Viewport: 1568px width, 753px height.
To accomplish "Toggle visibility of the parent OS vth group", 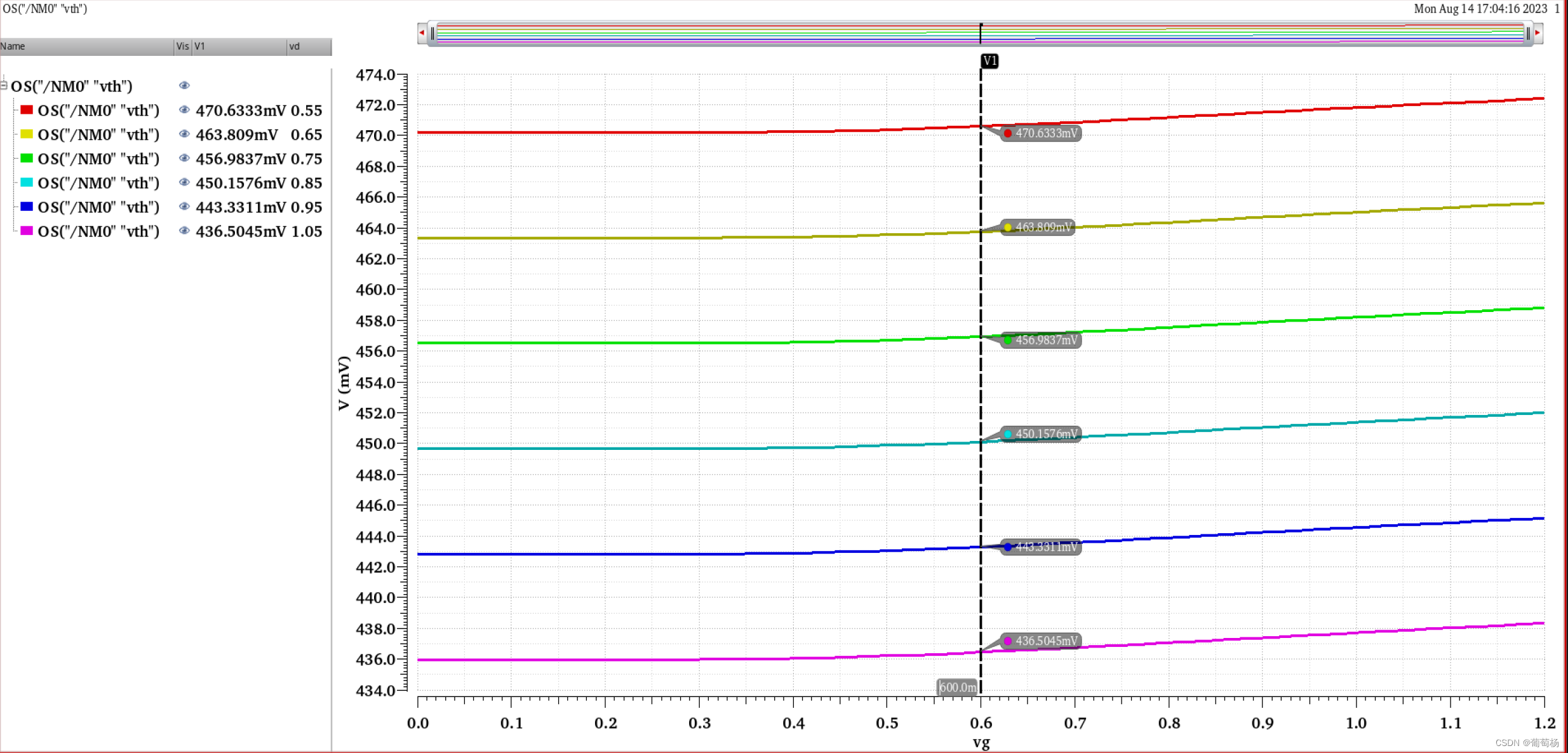I will [x=184, y=86].
